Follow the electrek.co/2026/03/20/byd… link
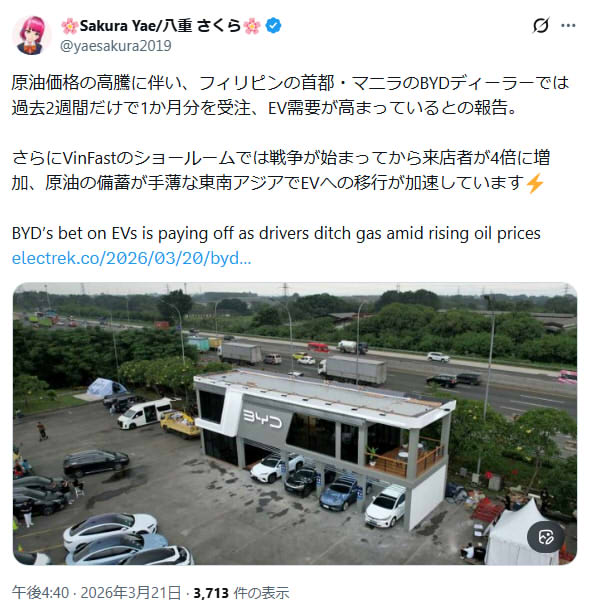This screenshot has width=590, height=603. (132, 258)
